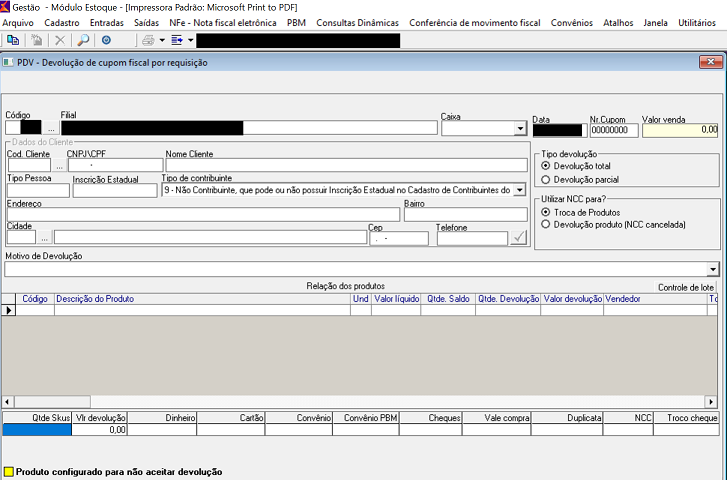Click the blue circle toolbar icon
The height and width of the screenshot is (480, 727).
coord(106,40)
